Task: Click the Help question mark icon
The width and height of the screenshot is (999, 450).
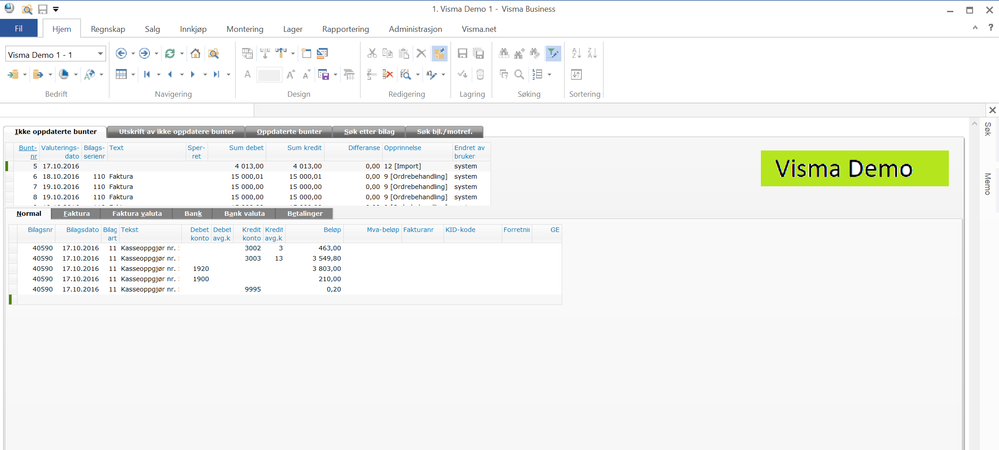Action: (x=991, y=29)
